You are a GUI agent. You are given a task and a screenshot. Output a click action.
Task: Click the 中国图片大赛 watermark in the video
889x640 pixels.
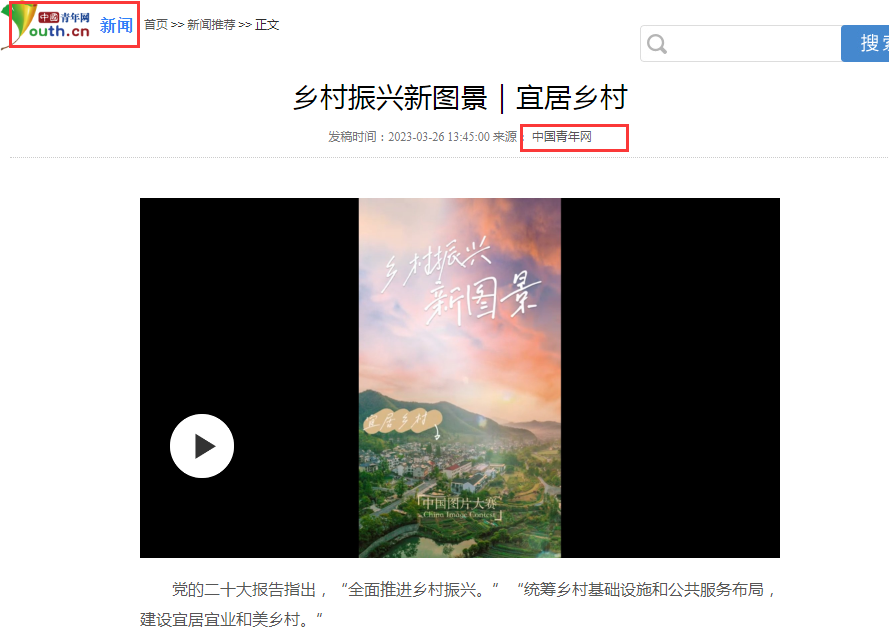459,506
